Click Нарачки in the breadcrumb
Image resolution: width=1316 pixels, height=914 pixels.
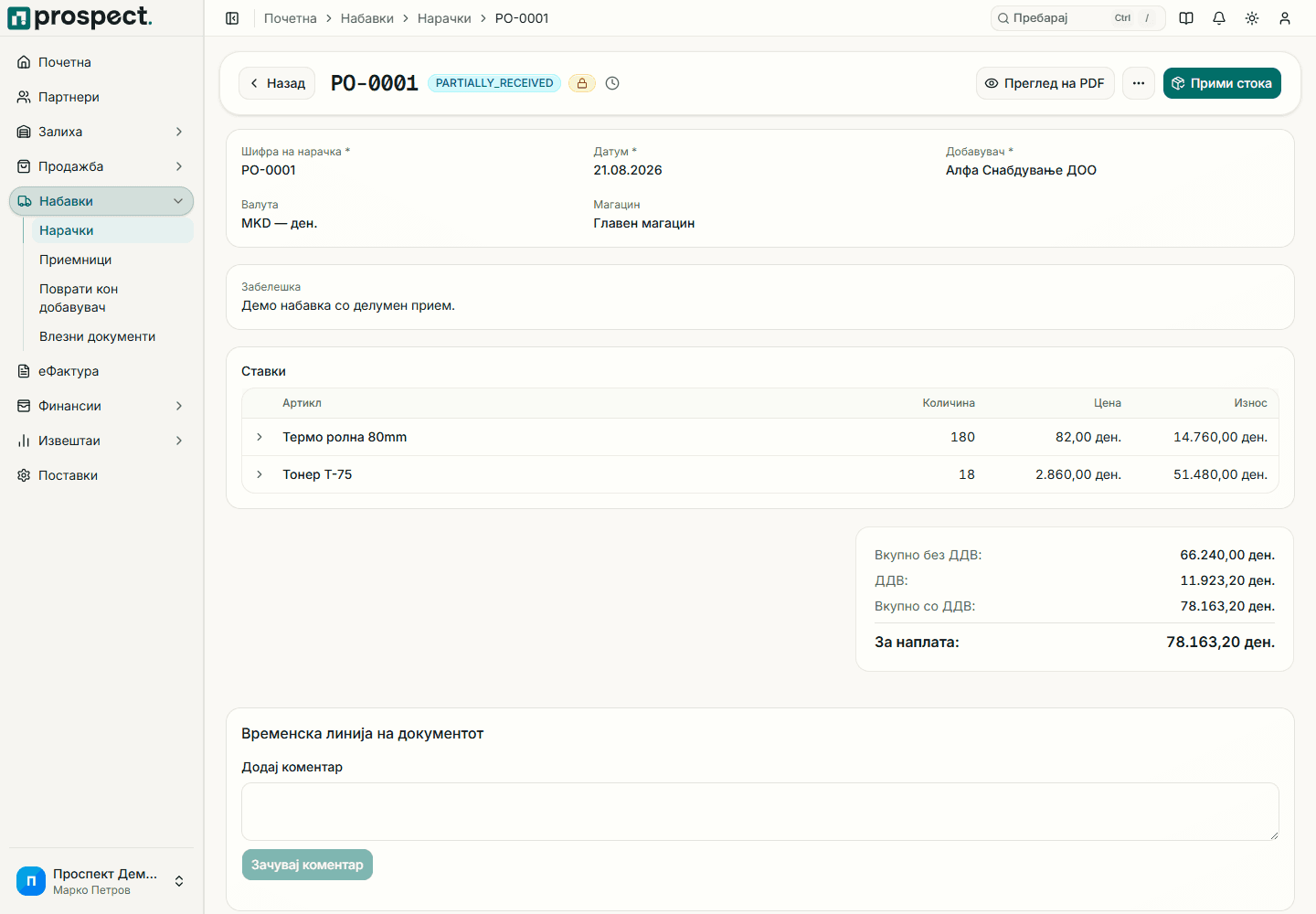[x=444, y=18]
